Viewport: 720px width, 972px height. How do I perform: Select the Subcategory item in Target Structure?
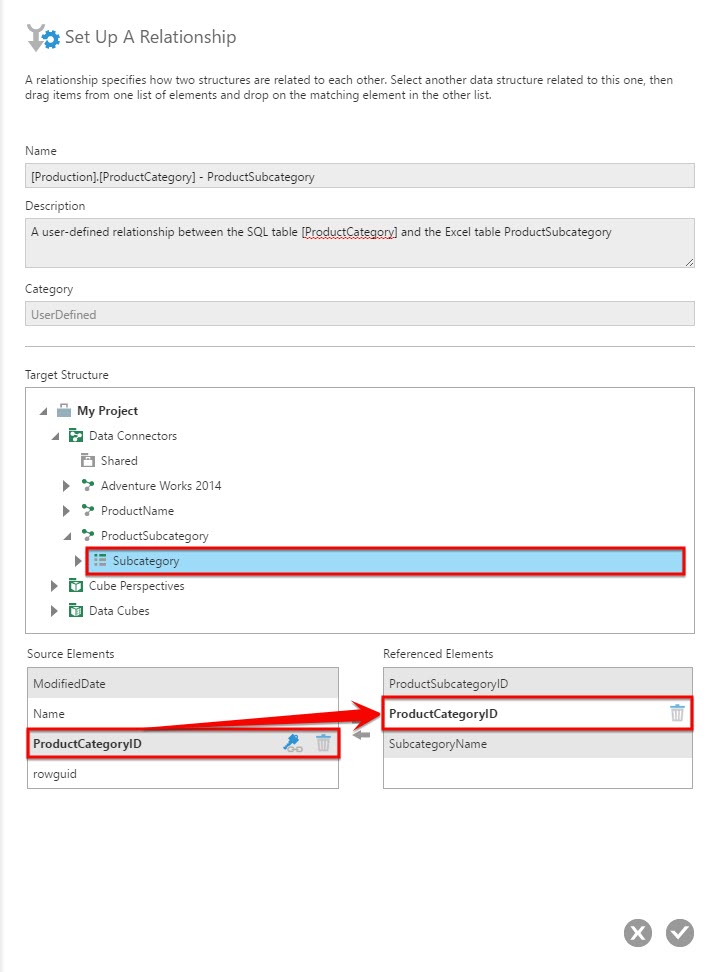pos(145,561)
